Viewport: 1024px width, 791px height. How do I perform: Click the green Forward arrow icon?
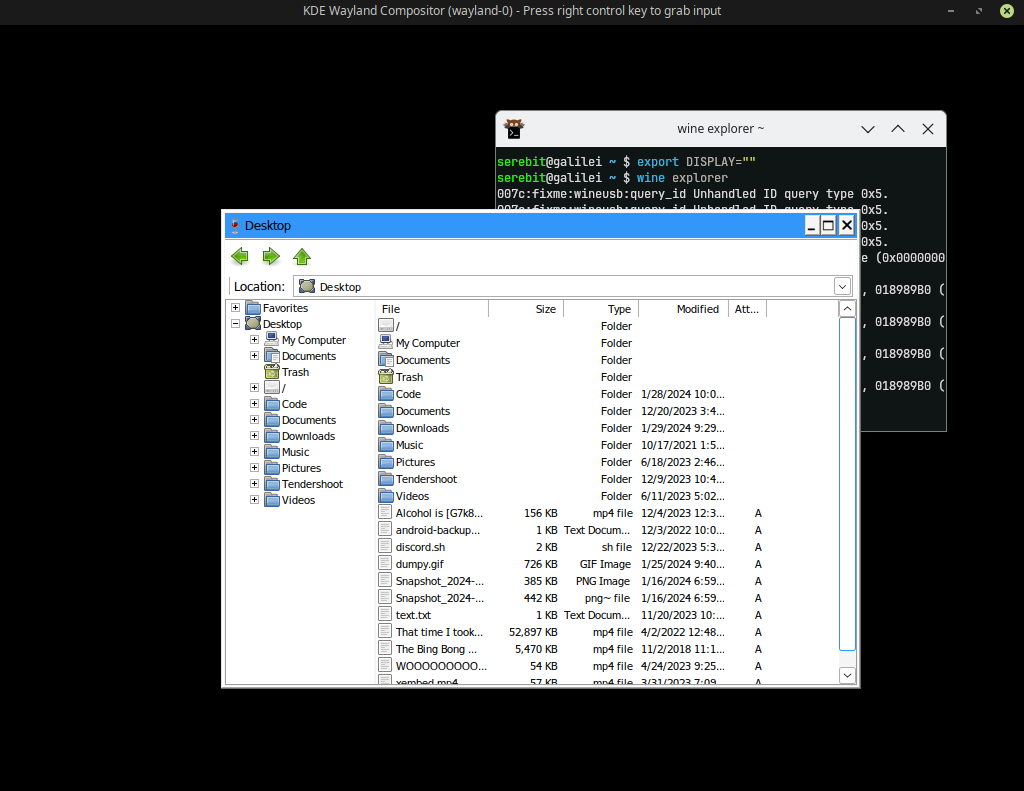point(270,257)
